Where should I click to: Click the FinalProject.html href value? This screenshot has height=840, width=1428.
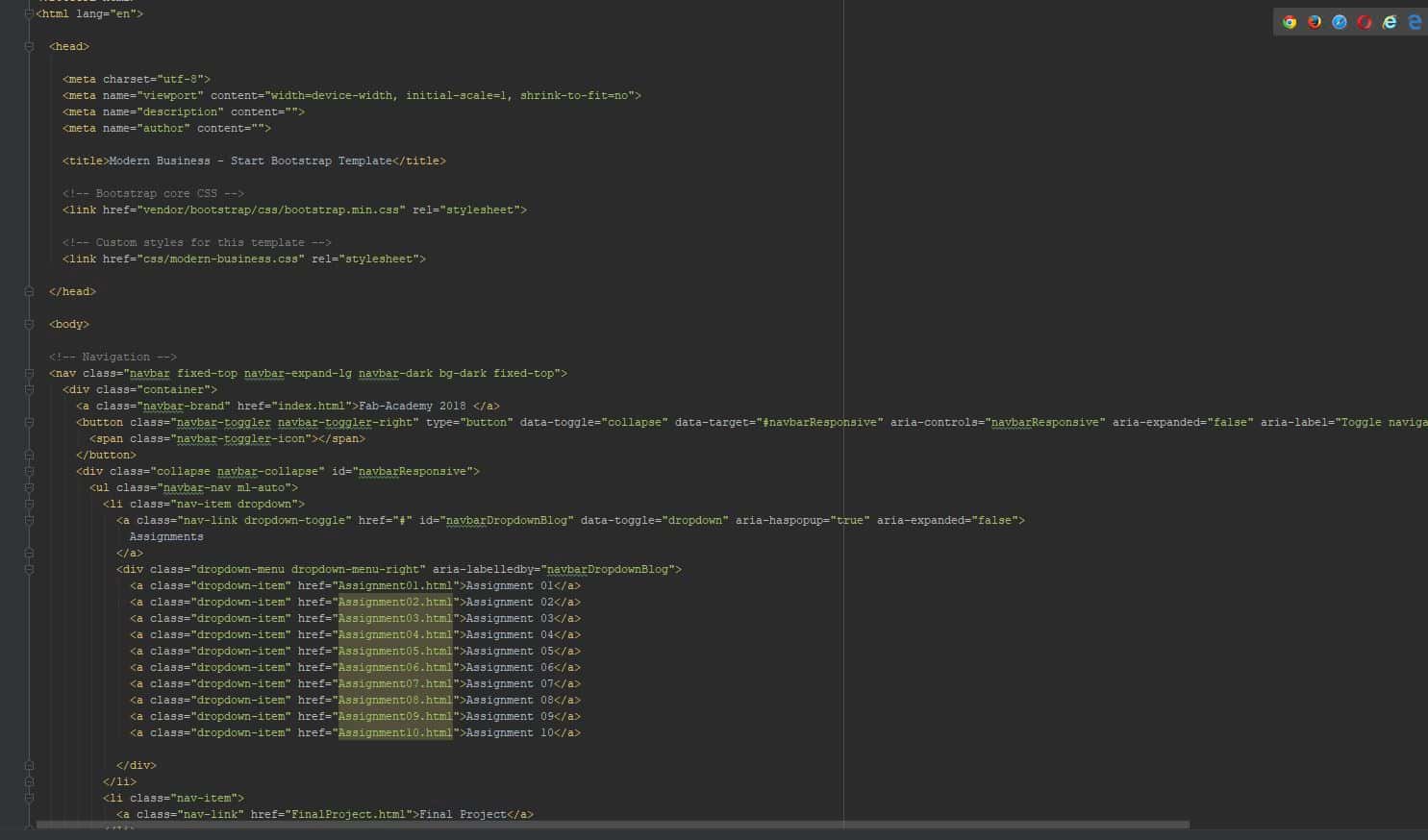(x=348, y=814)
